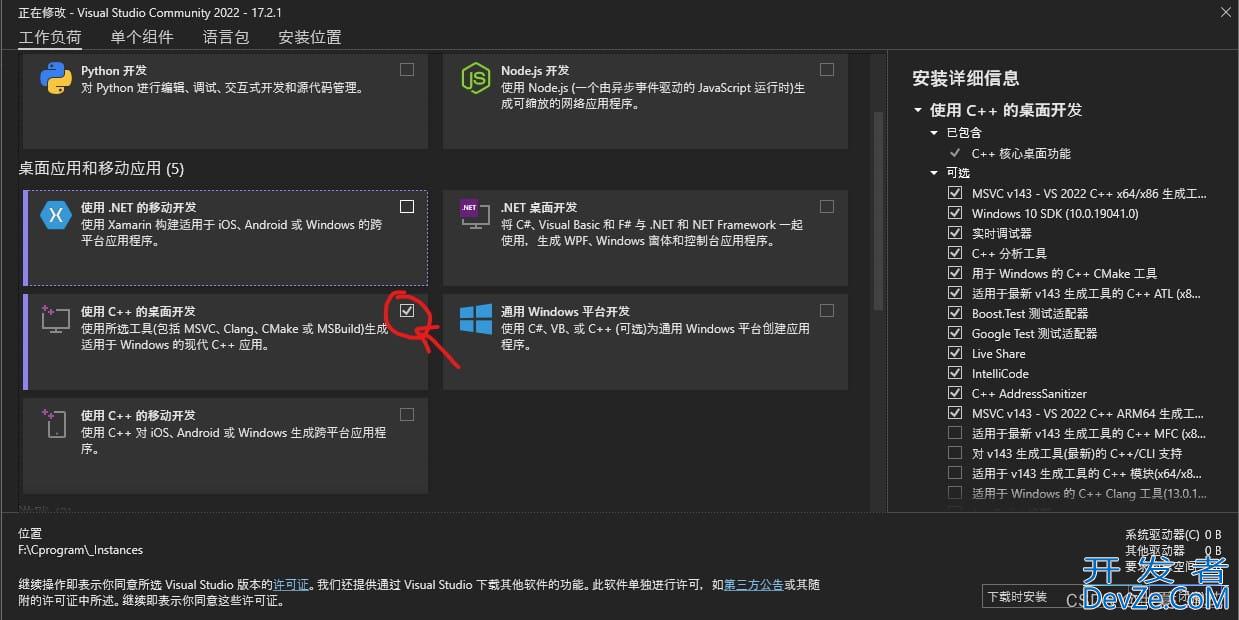
Task: Click the 安装详细信息 heading
Action: coord(966,78)
